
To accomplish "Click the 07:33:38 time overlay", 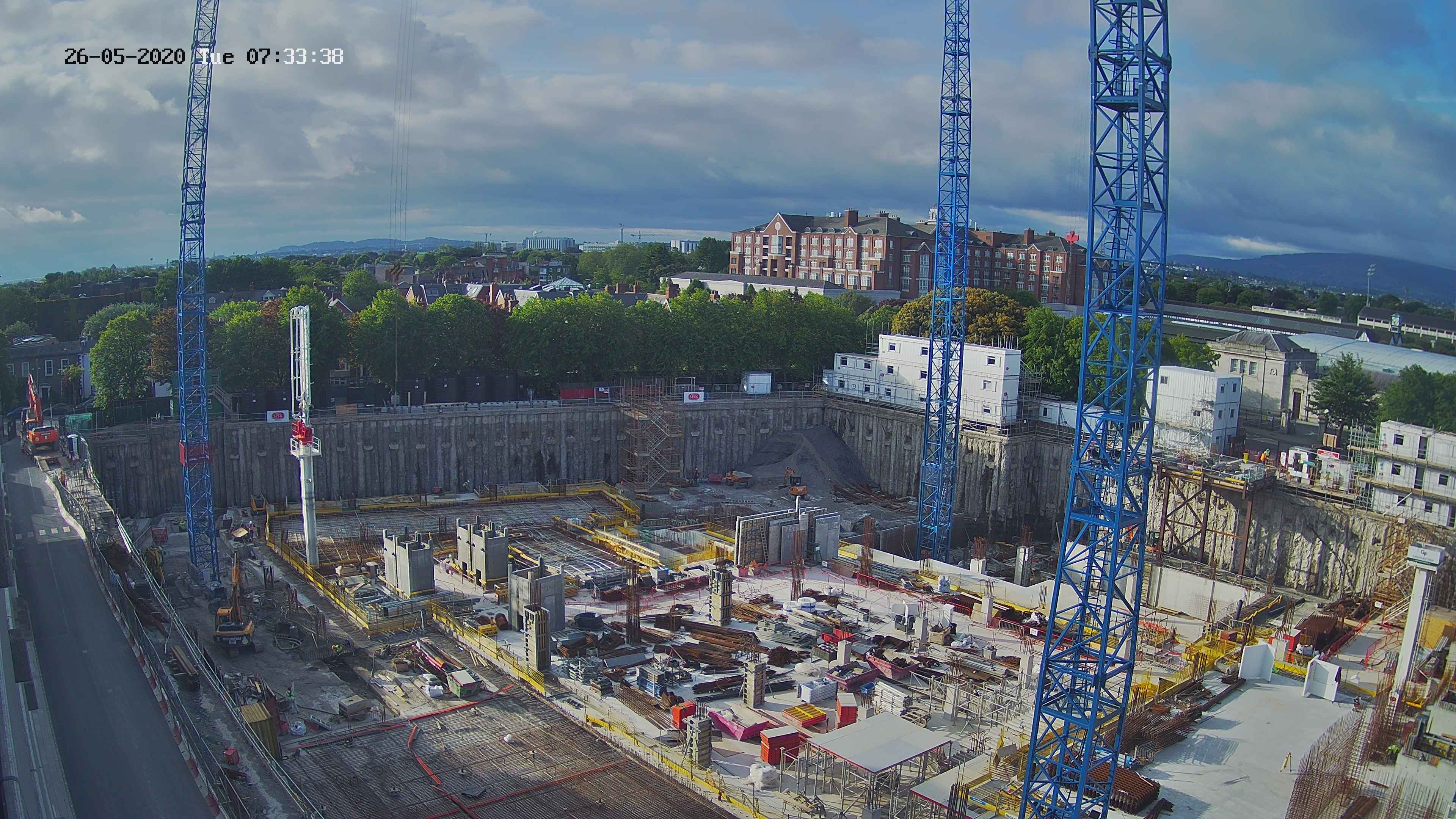I will [295, 56].
